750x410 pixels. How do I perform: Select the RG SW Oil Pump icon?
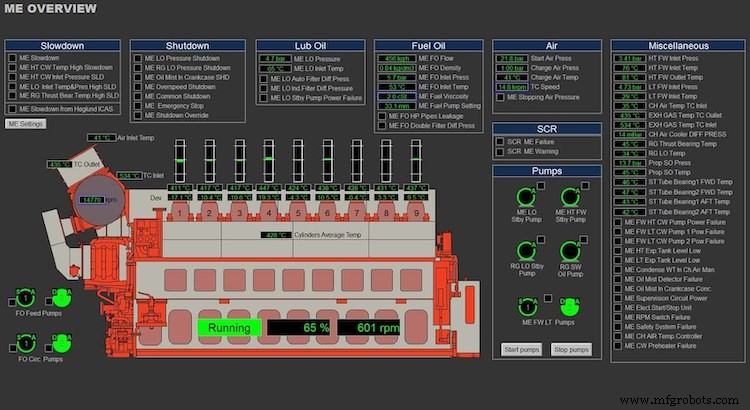pos(571,251)
